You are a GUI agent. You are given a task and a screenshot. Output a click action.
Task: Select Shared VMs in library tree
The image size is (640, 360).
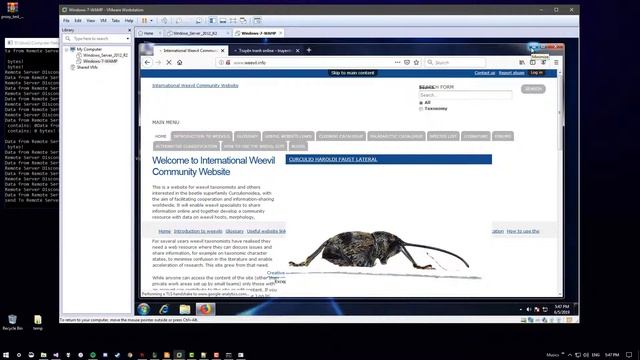[87, 67]
